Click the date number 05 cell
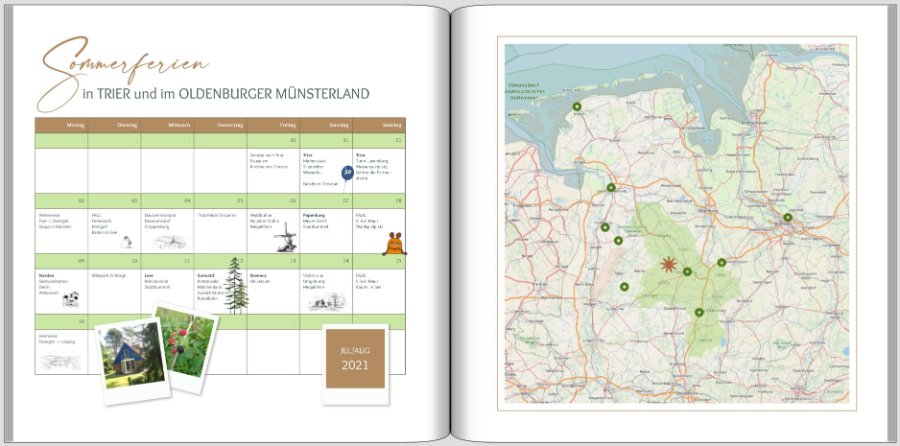The width and height of the screenshot is (900, 446). [x=220, y=201]
